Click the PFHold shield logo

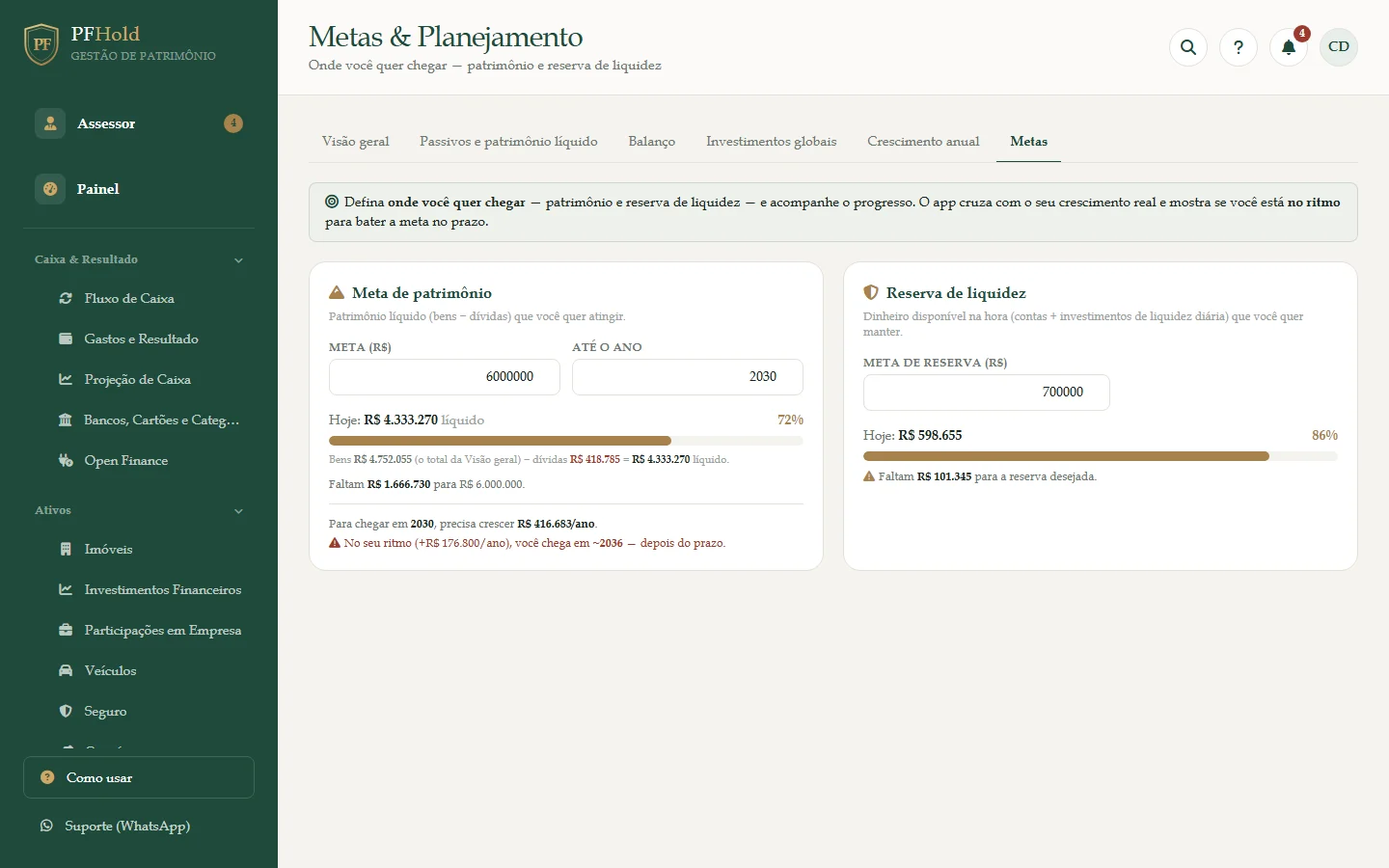(41, 44)
